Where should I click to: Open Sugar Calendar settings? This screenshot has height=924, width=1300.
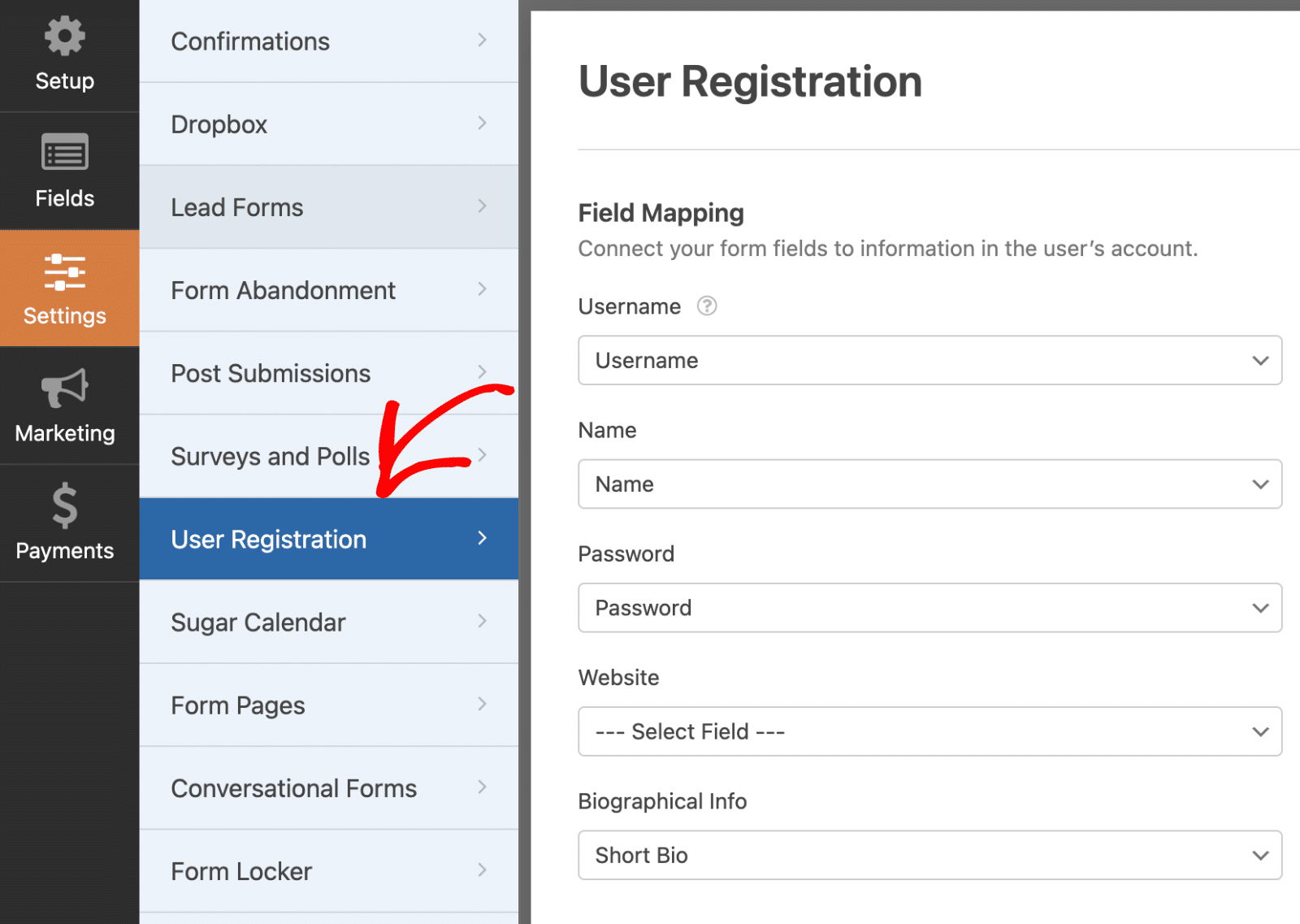coord(329,622)
